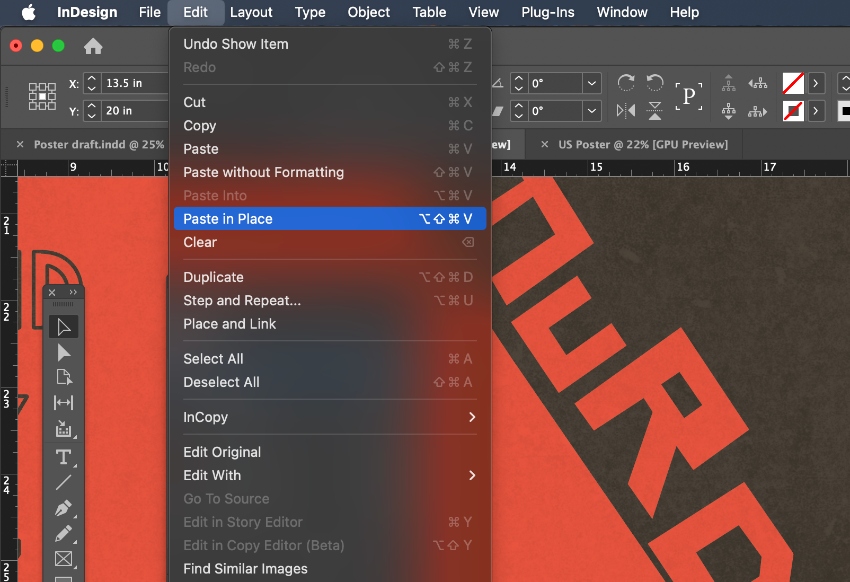
Task: Choose Clear from Edit menu
Action: 330,242
